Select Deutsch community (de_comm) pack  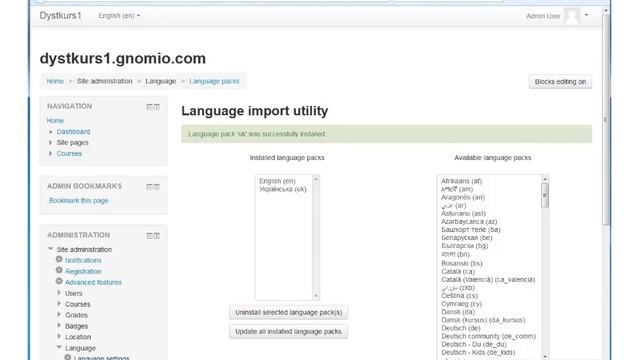[489, 336]
